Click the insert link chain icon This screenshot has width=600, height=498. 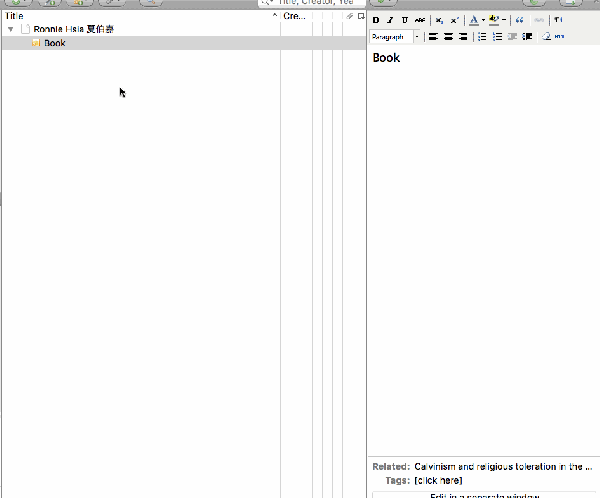click(x=539, y=20)
